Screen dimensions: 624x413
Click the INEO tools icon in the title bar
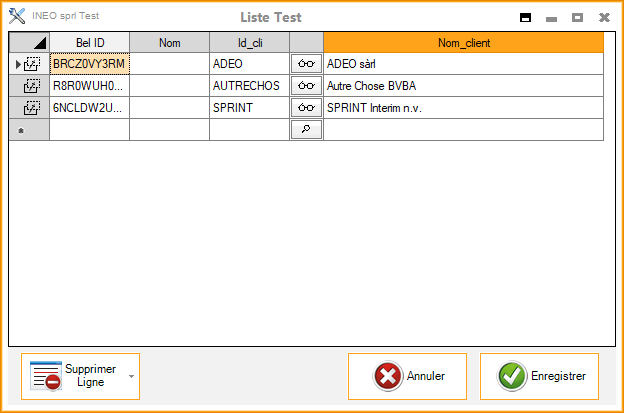point(16,17)
